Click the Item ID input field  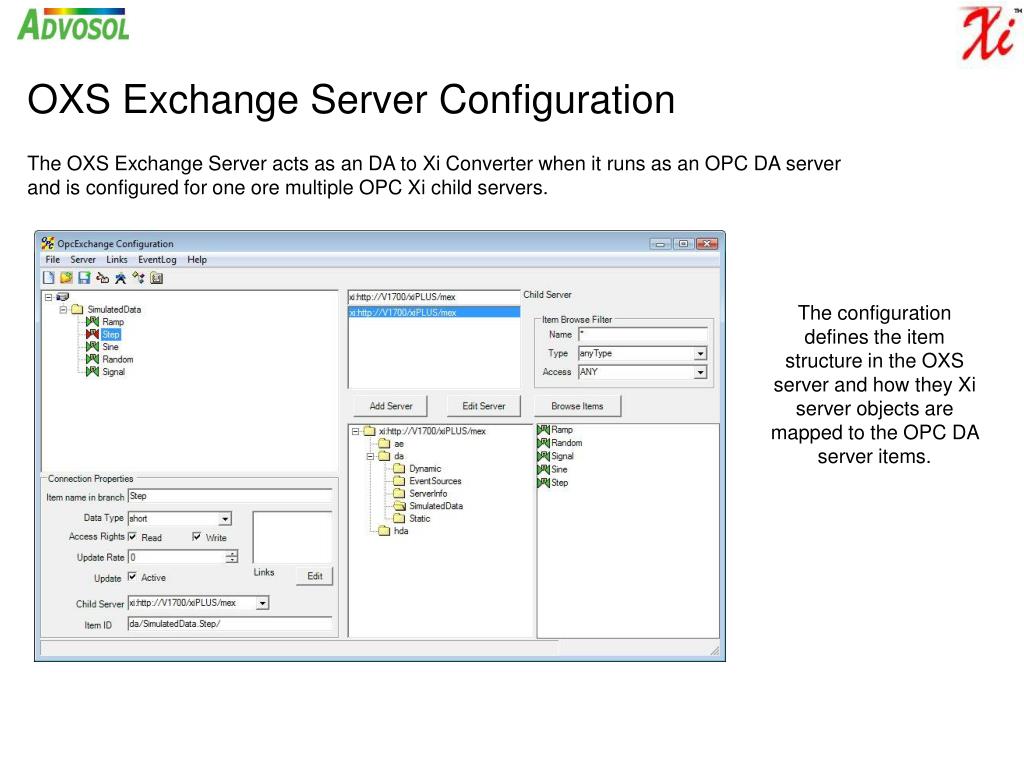pos(230,624)
